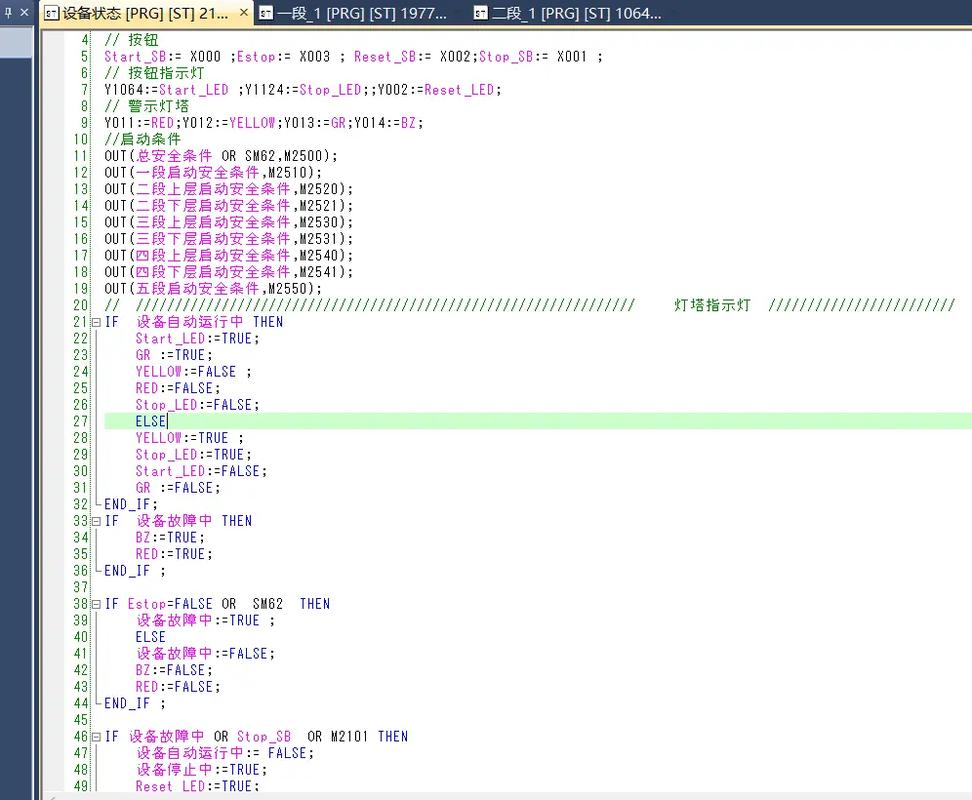The width and height of the screenshot is (972, 800).
Task: Click the Stop_SB variable on line 5
Action: pyautogui.click(x=506, y=56)
